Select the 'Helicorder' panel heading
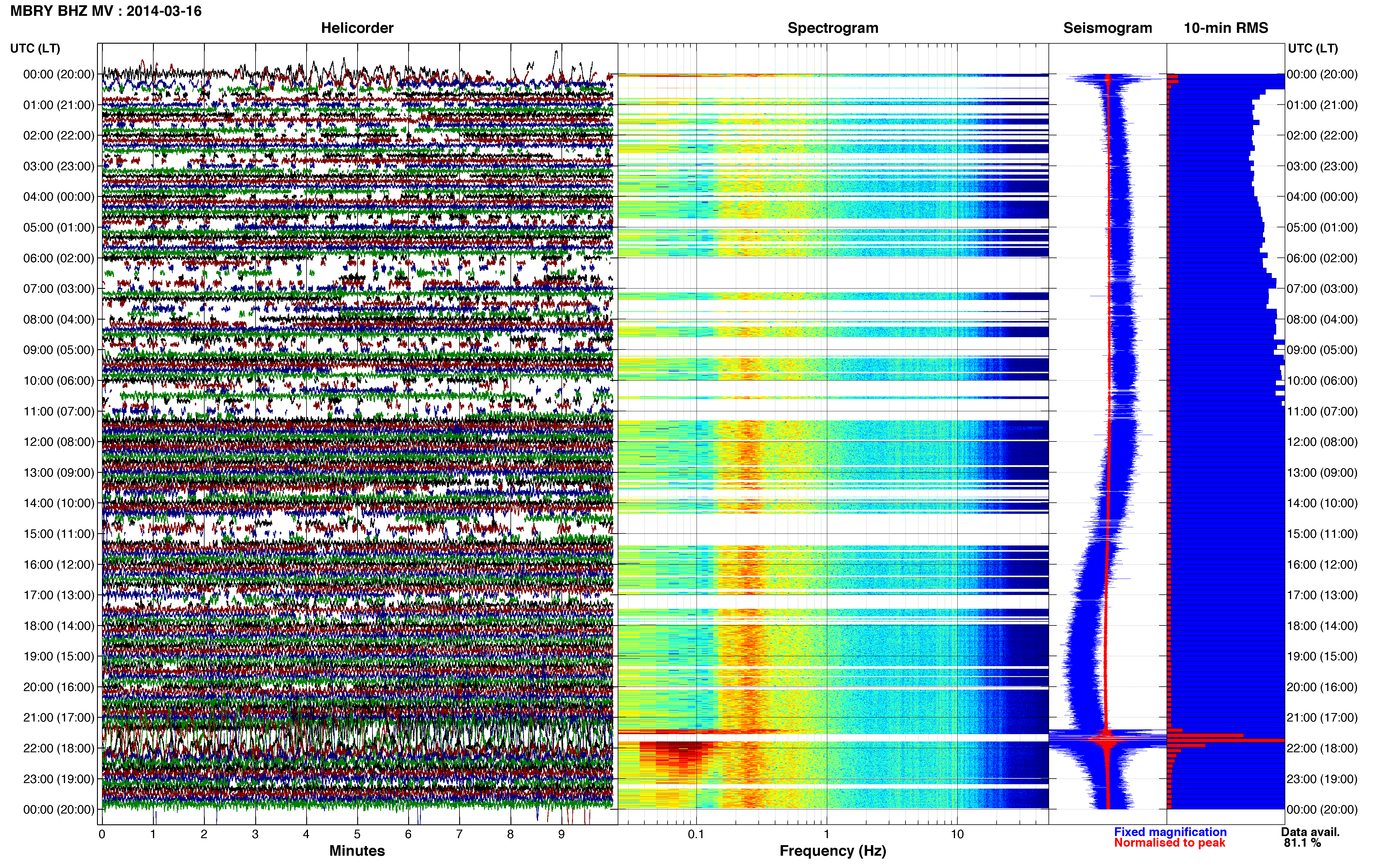 (357, 28)
